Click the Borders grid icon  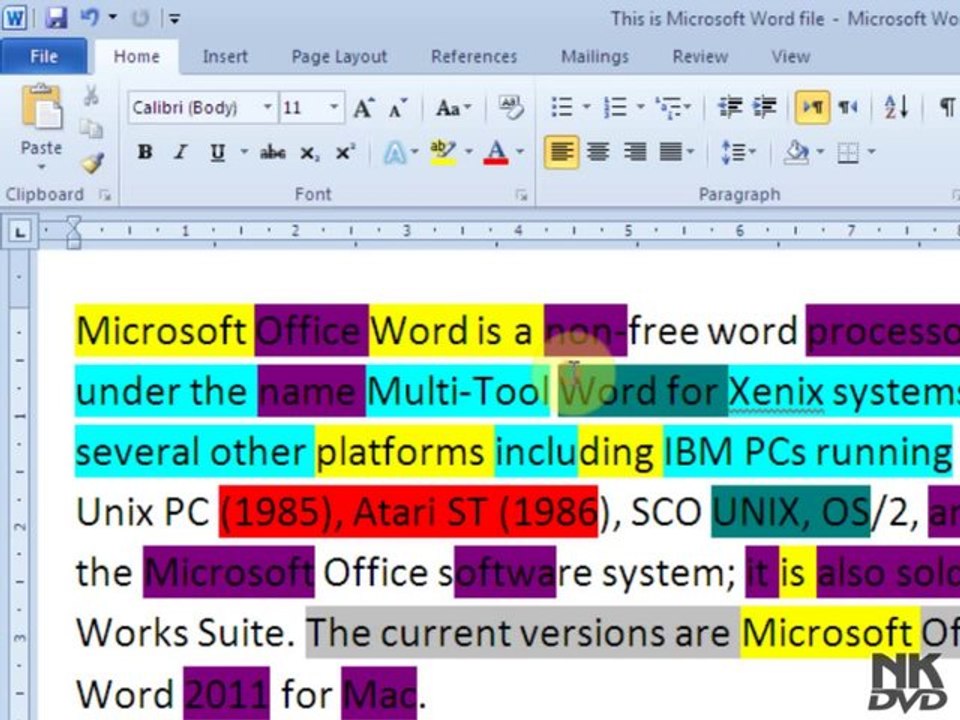pyautogui.click(x=848, y=152)
